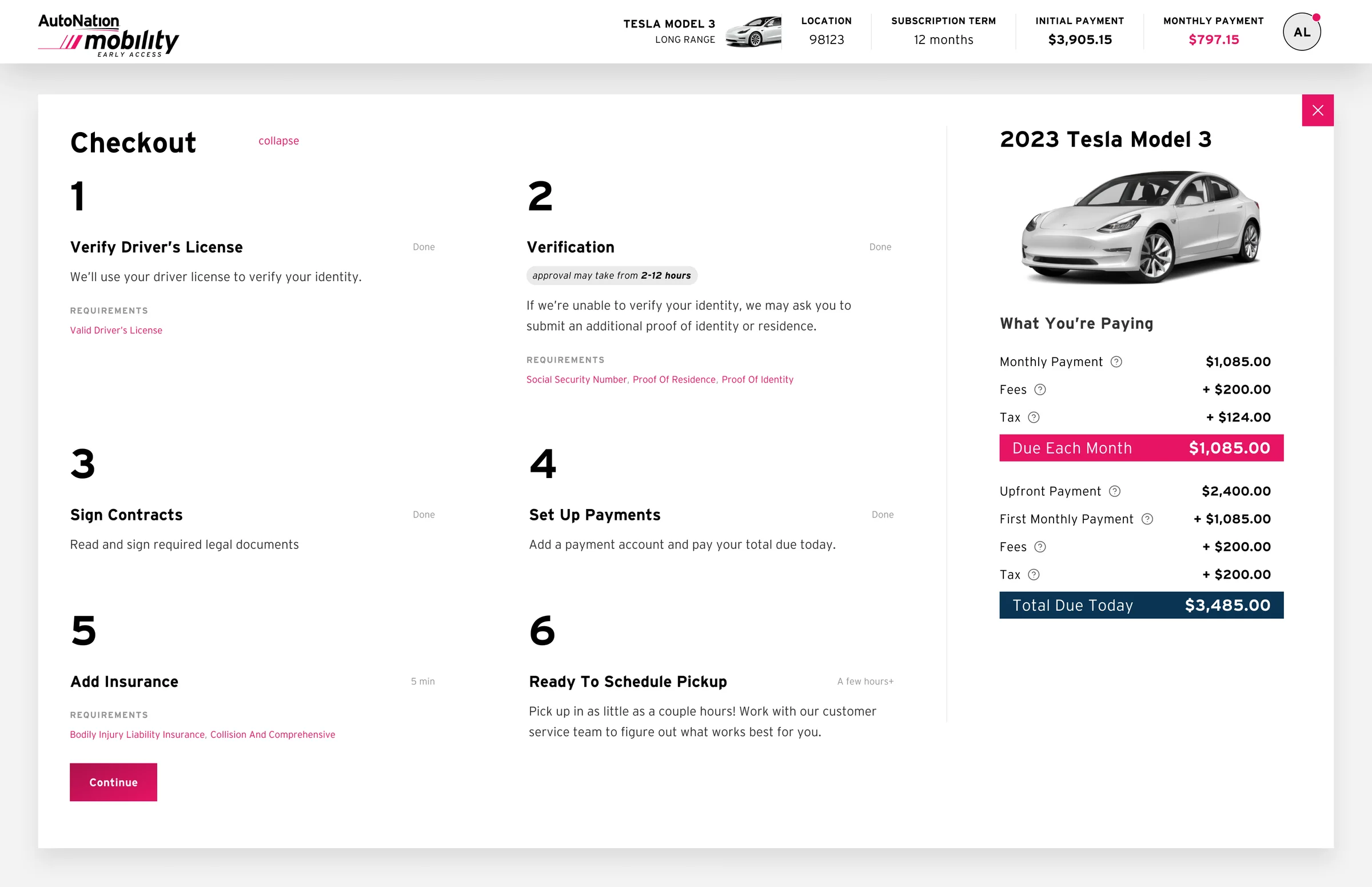This screenshot has width=1372, height=887.
Task: Select Initial Payment $3,905.15 header item
Action: 1079,31
